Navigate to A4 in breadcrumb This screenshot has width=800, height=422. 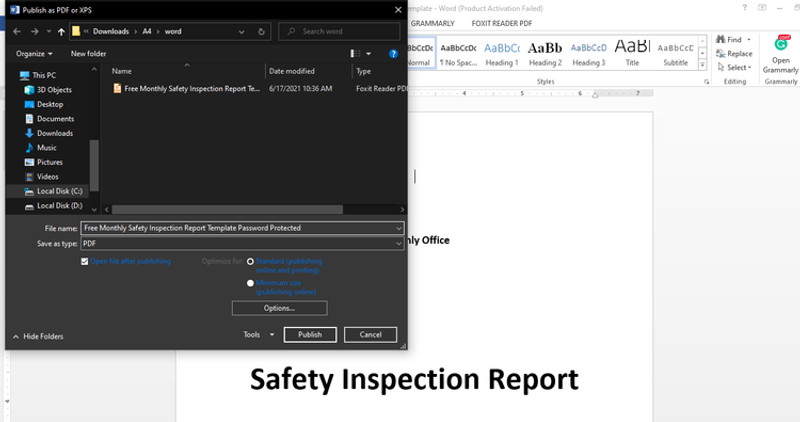[x=146, y=32]
